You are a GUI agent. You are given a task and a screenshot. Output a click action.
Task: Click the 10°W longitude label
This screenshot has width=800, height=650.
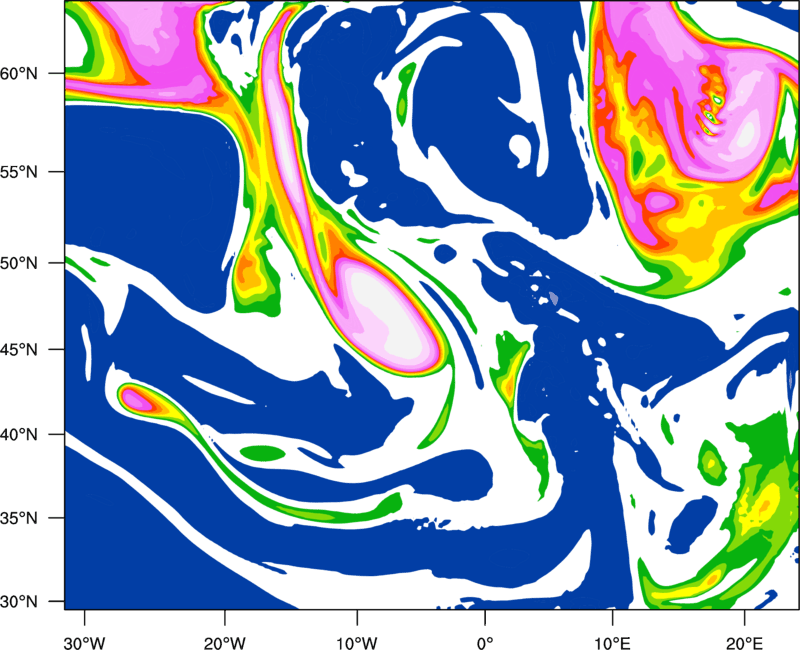tap(357, 642)
